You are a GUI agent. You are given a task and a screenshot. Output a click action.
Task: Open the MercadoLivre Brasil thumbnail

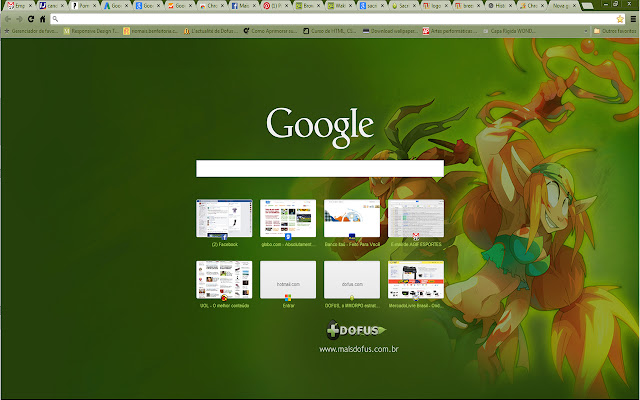pyautogui.click(x=416, y=280)
